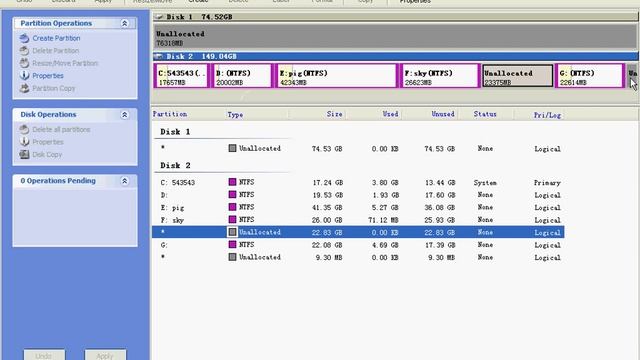Select the Disk 1 Unallocated 76318MB block
The height and width of the screenshot is (360, 640).
click(395, 38)
